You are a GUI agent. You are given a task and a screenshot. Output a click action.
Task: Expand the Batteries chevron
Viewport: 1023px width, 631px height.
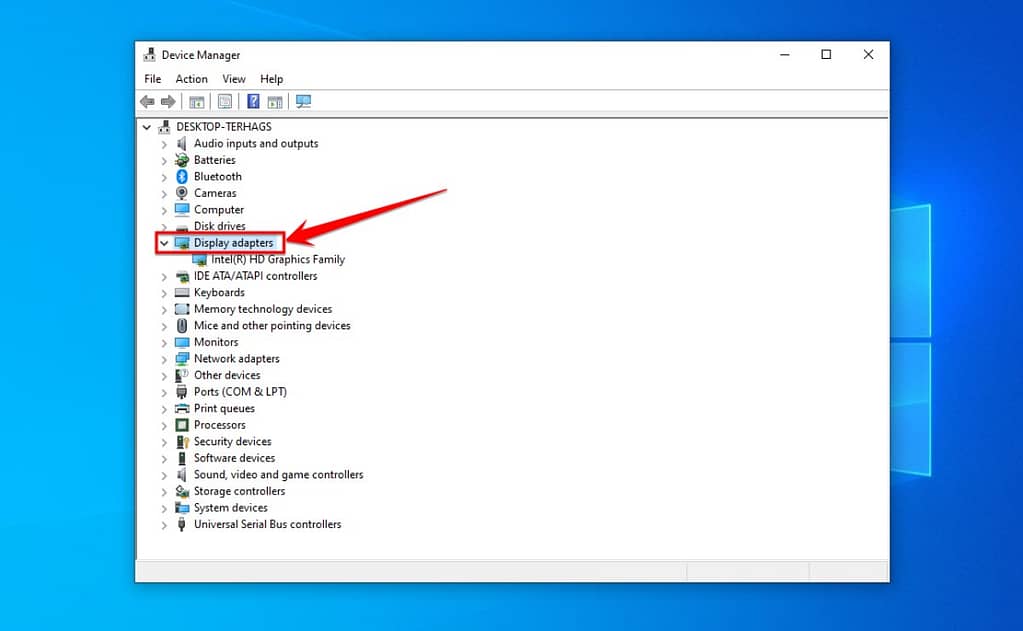[x=164, y=161]
